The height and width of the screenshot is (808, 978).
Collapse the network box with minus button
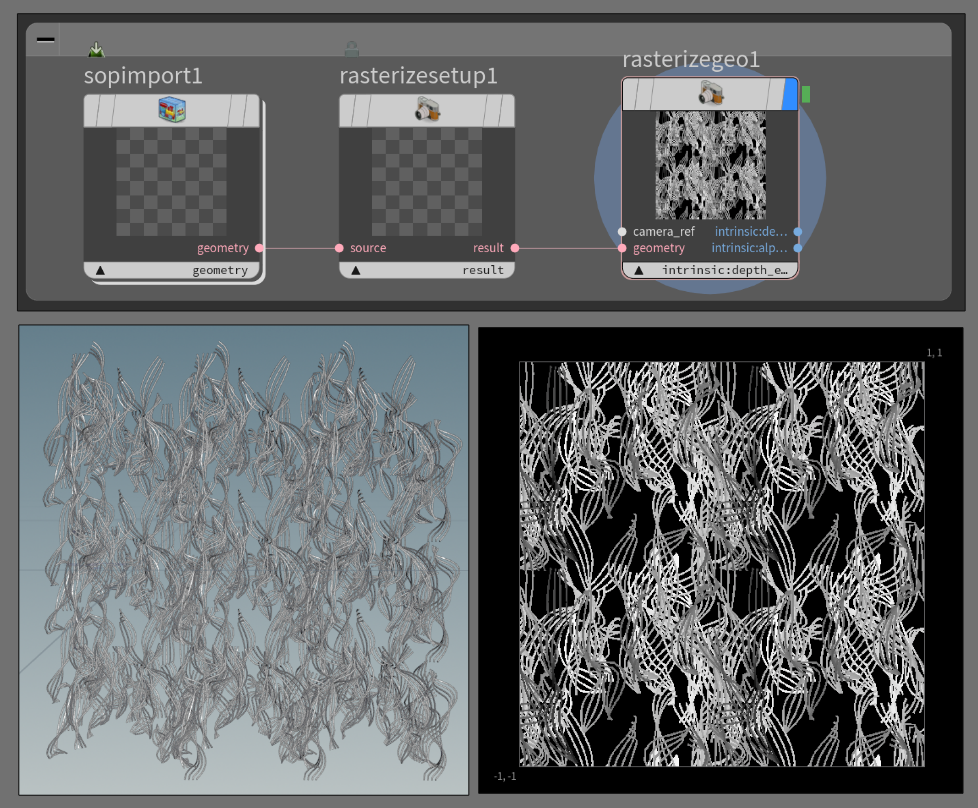click(46, 39)
